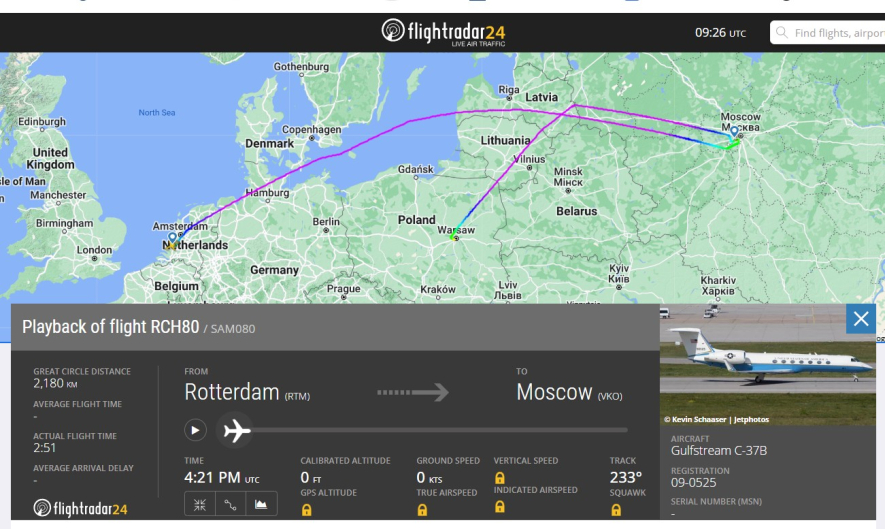Click the GPS altitude lock icon
Screen dimensions: 885x529
click(x=306, y=510)
